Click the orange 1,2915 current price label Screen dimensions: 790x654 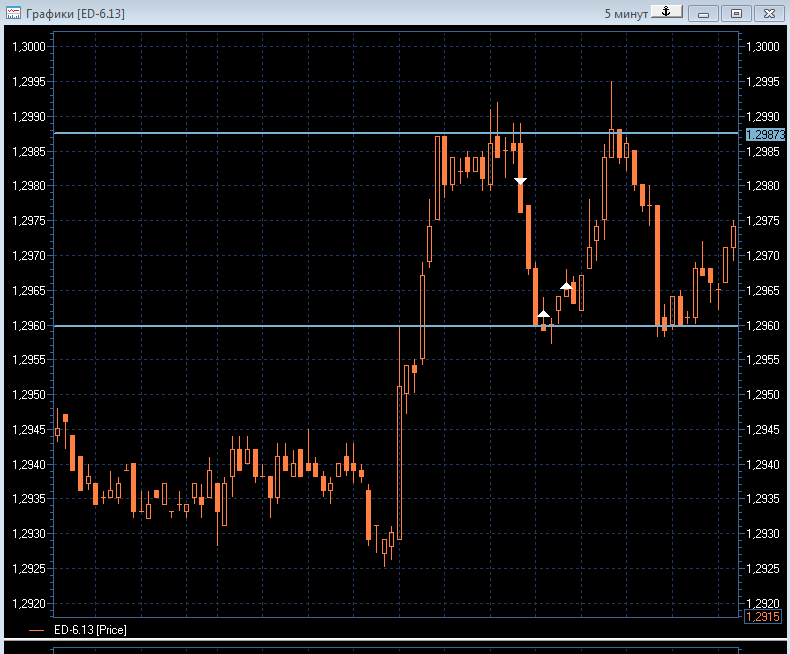point(762,616)
